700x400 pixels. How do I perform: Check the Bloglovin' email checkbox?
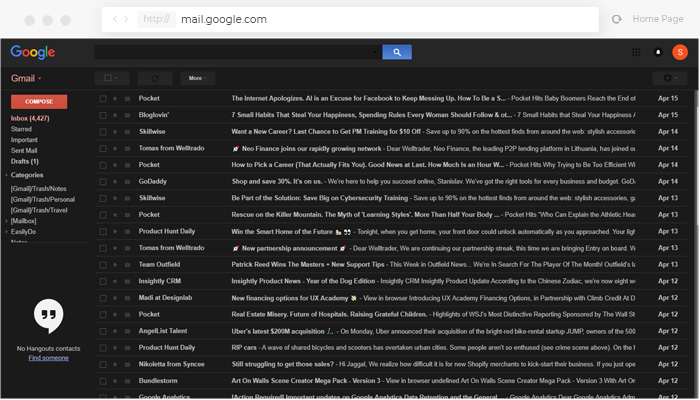[103, 115]
